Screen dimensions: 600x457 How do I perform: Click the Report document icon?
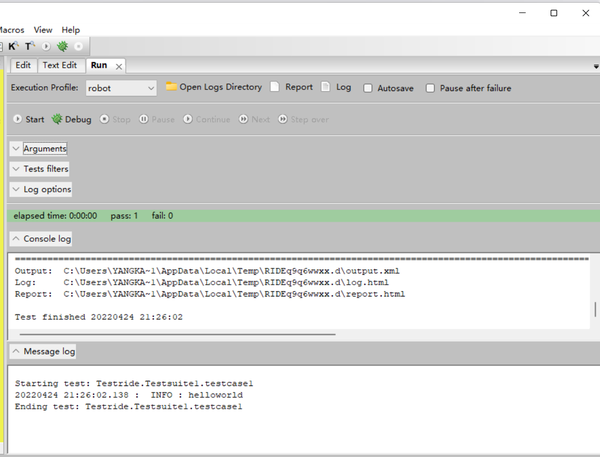click(274, 87)
